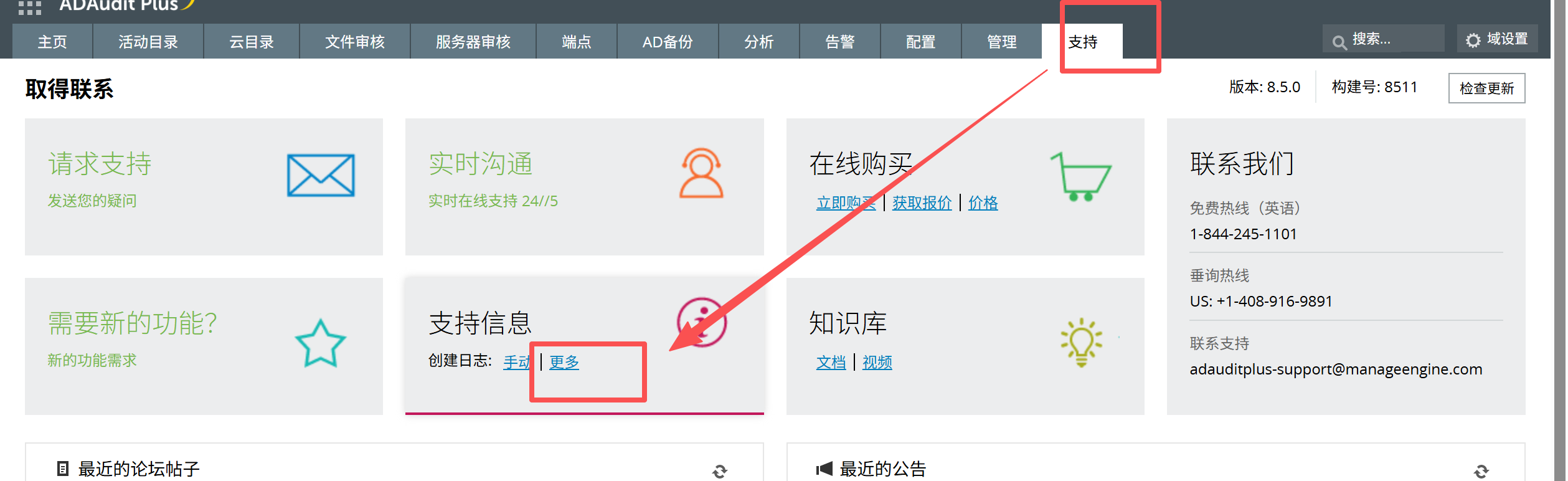Open the 更多 link under 支持信息
The height and width of the screenshot is (481, 1568).
(x=564, y=362)
